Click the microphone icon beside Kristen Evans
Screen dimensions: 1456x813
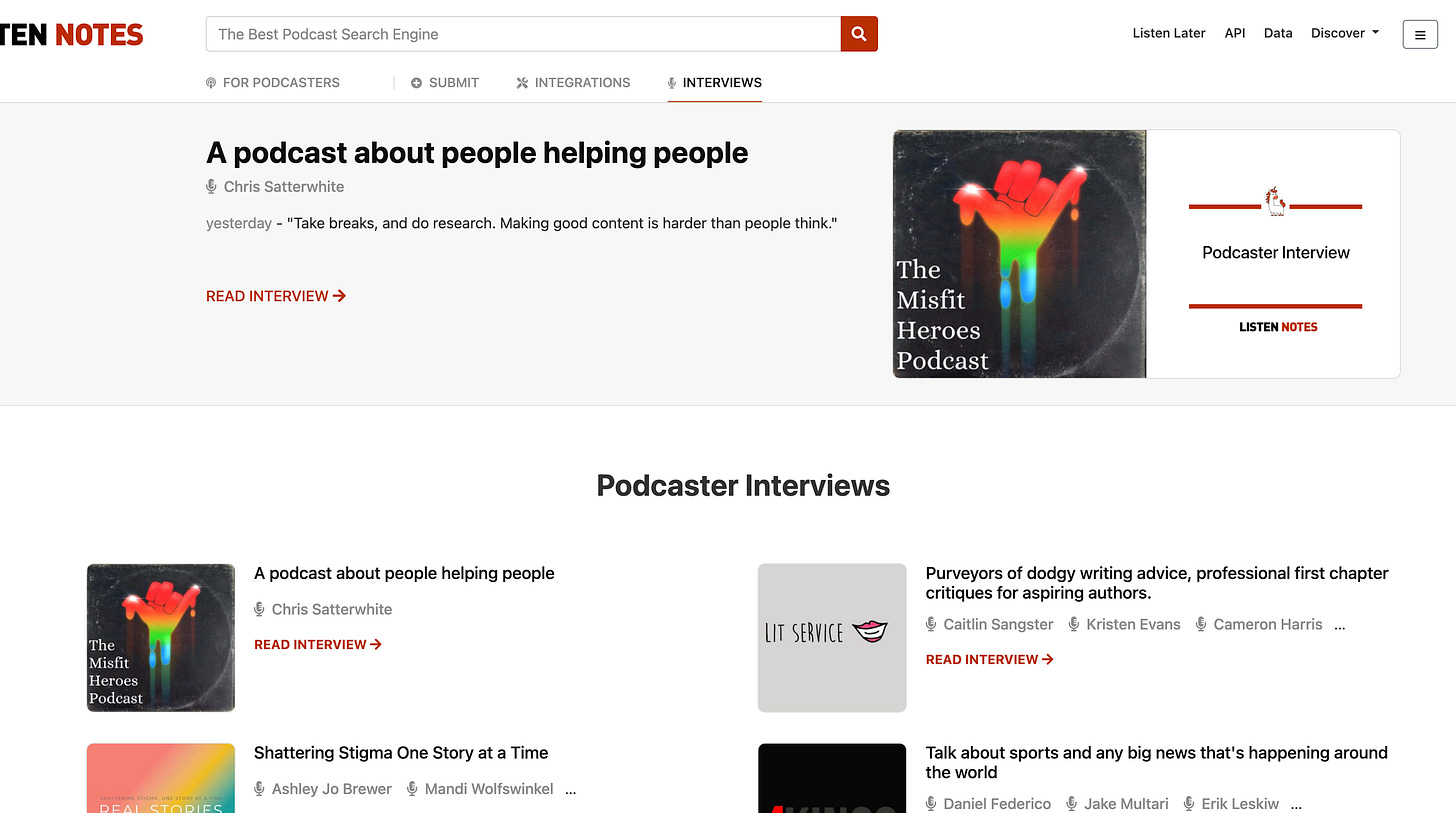[x=1075, y=624]
